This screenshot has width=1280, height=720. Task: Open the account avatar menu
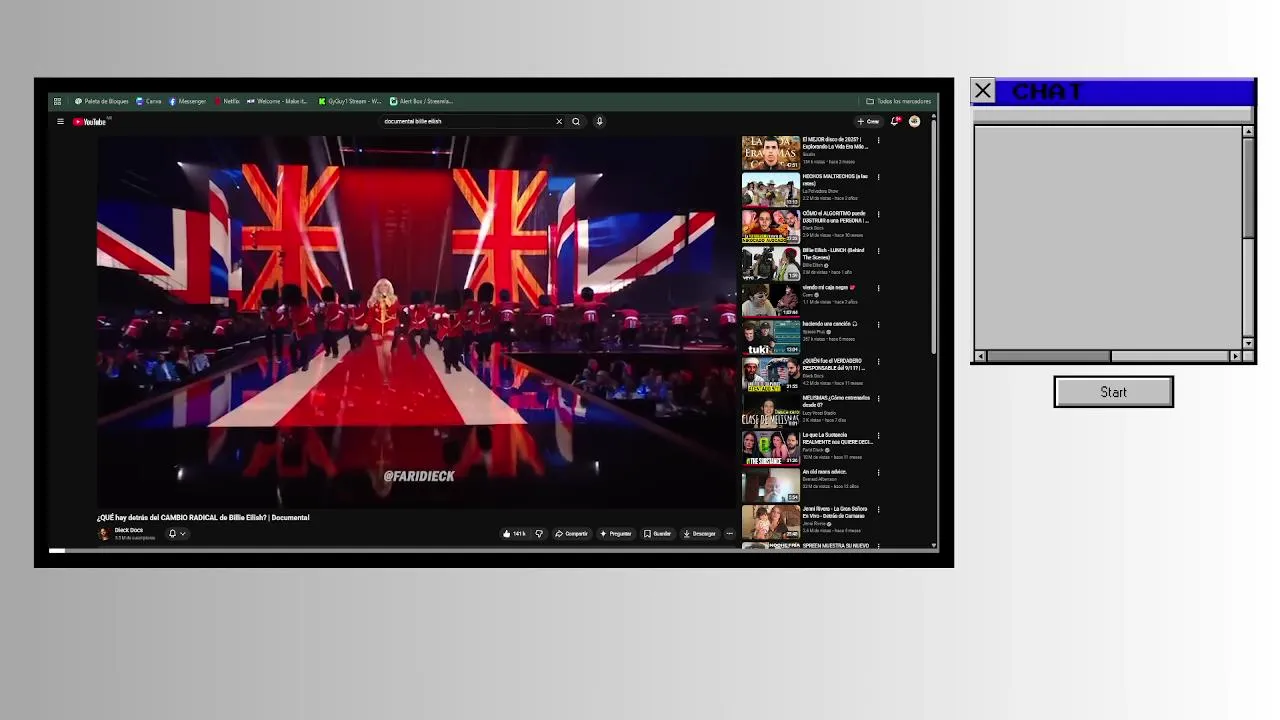(914, 122)
